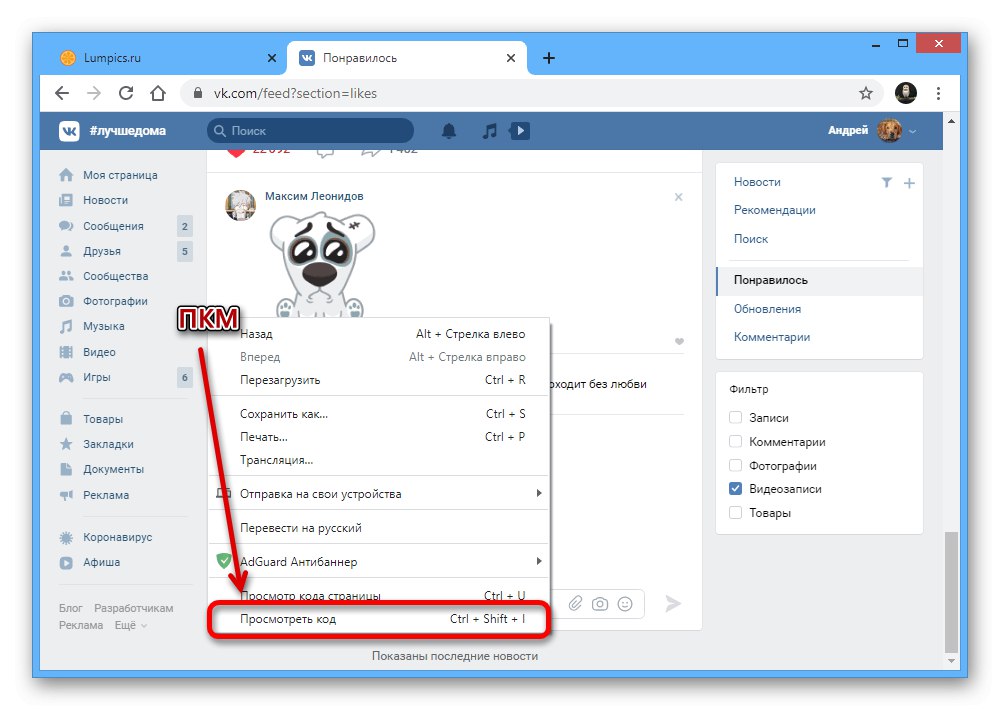Choose Перевести на русский in context menu

(x=379, y=528)
